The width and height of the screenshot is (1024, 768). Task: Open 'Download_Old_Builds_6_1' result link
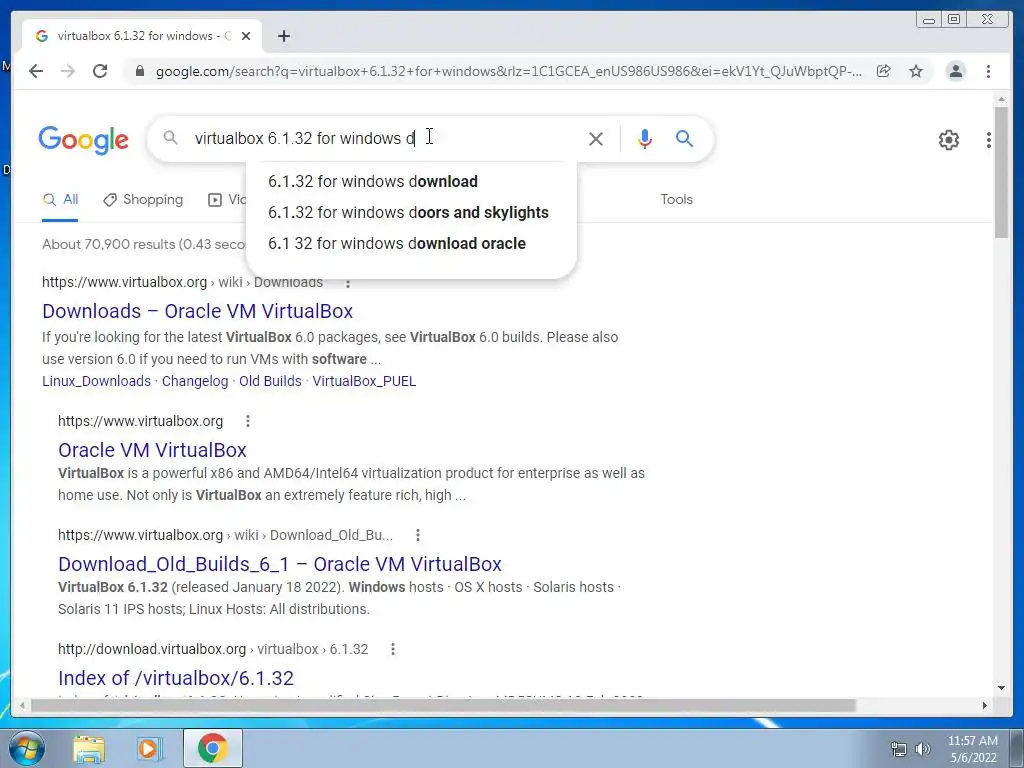(x=280, y=564)
